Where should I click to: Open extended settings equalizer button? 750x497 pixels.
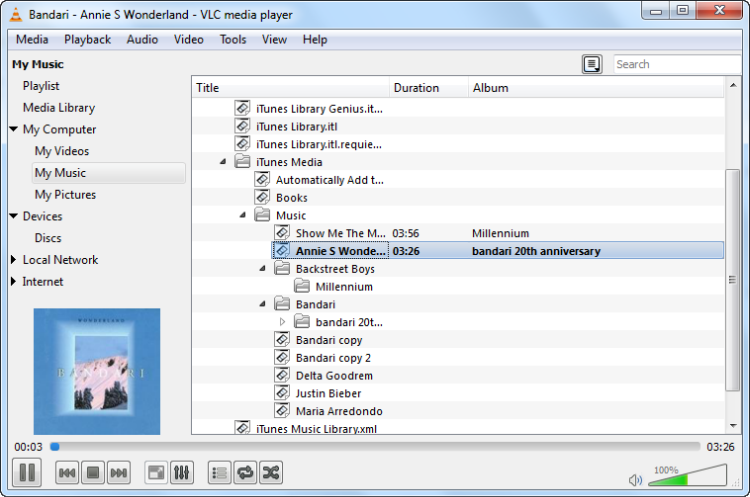pyautogui.click(x=182, y=473)
